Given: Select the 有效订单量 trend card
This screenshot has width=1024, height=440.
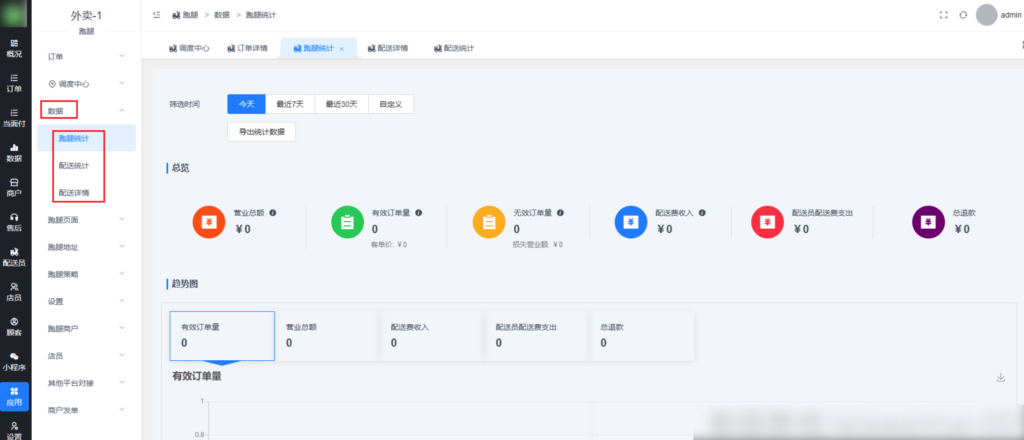Looking at the screenshot, I should pyautogui.click(x=222, y=336).
